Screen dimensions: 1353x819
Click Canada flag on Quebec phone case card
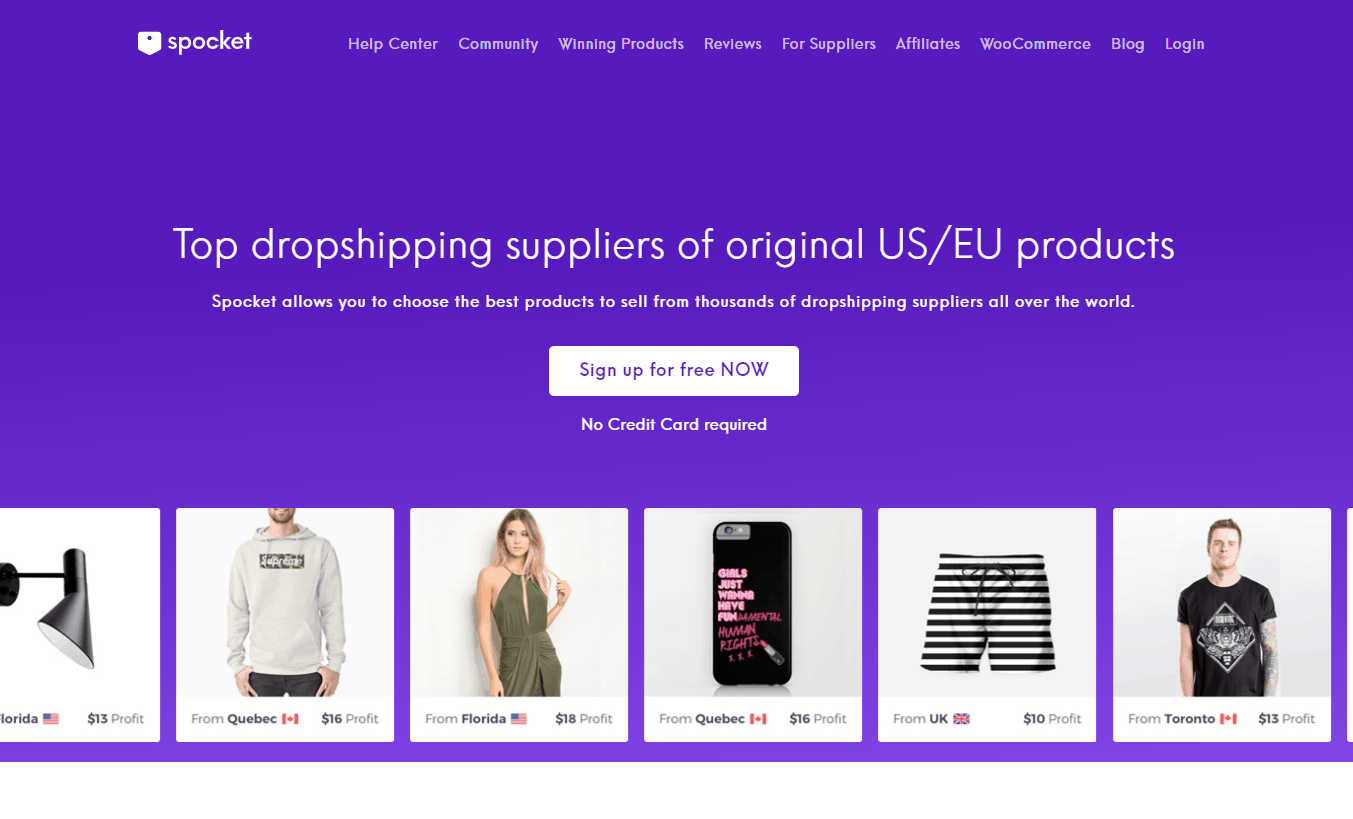coord(758,719)
